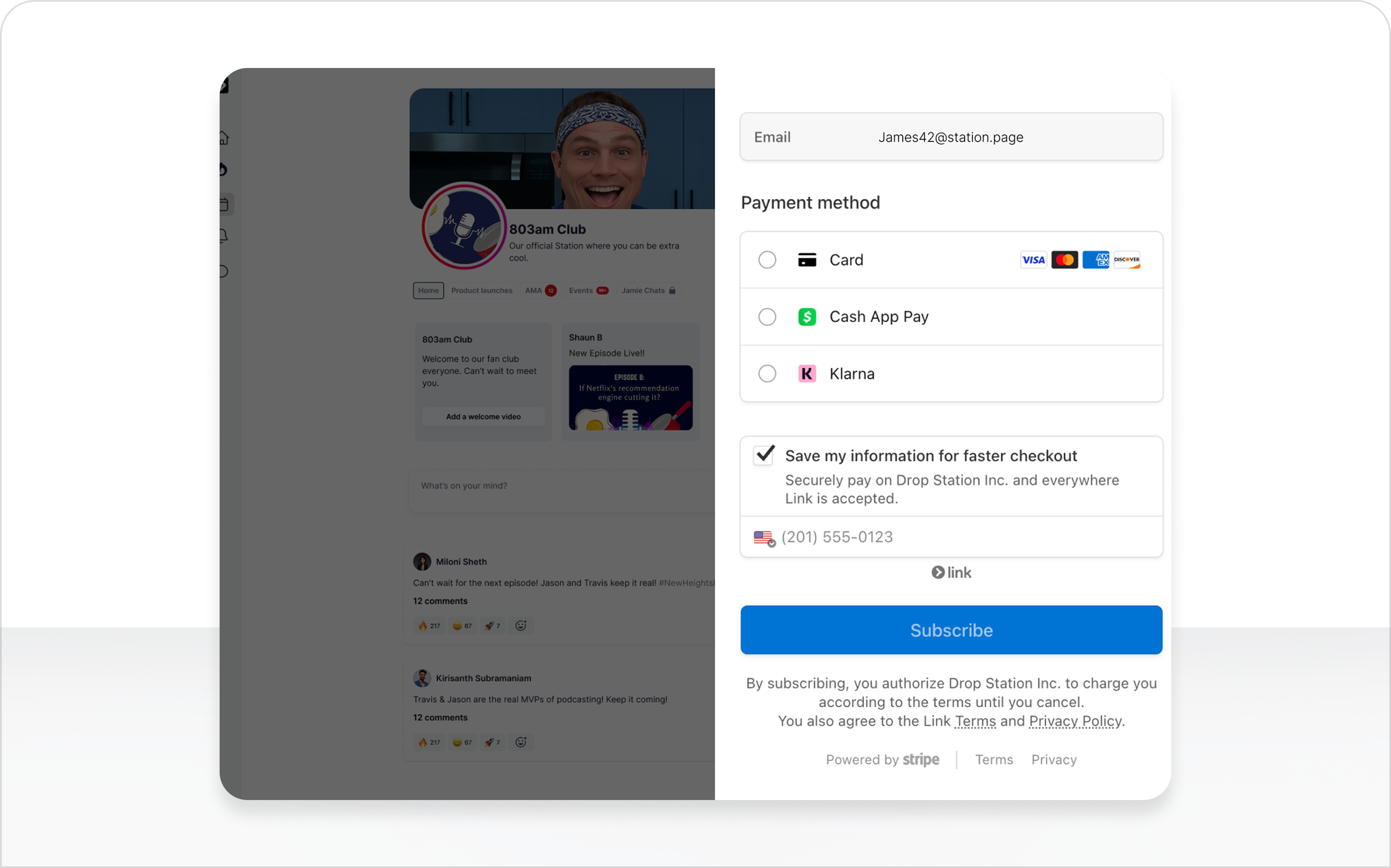Select the Cash App Pay radio option
The height and width of the screenshot is (868, 1391).
[x=767, y=317]
